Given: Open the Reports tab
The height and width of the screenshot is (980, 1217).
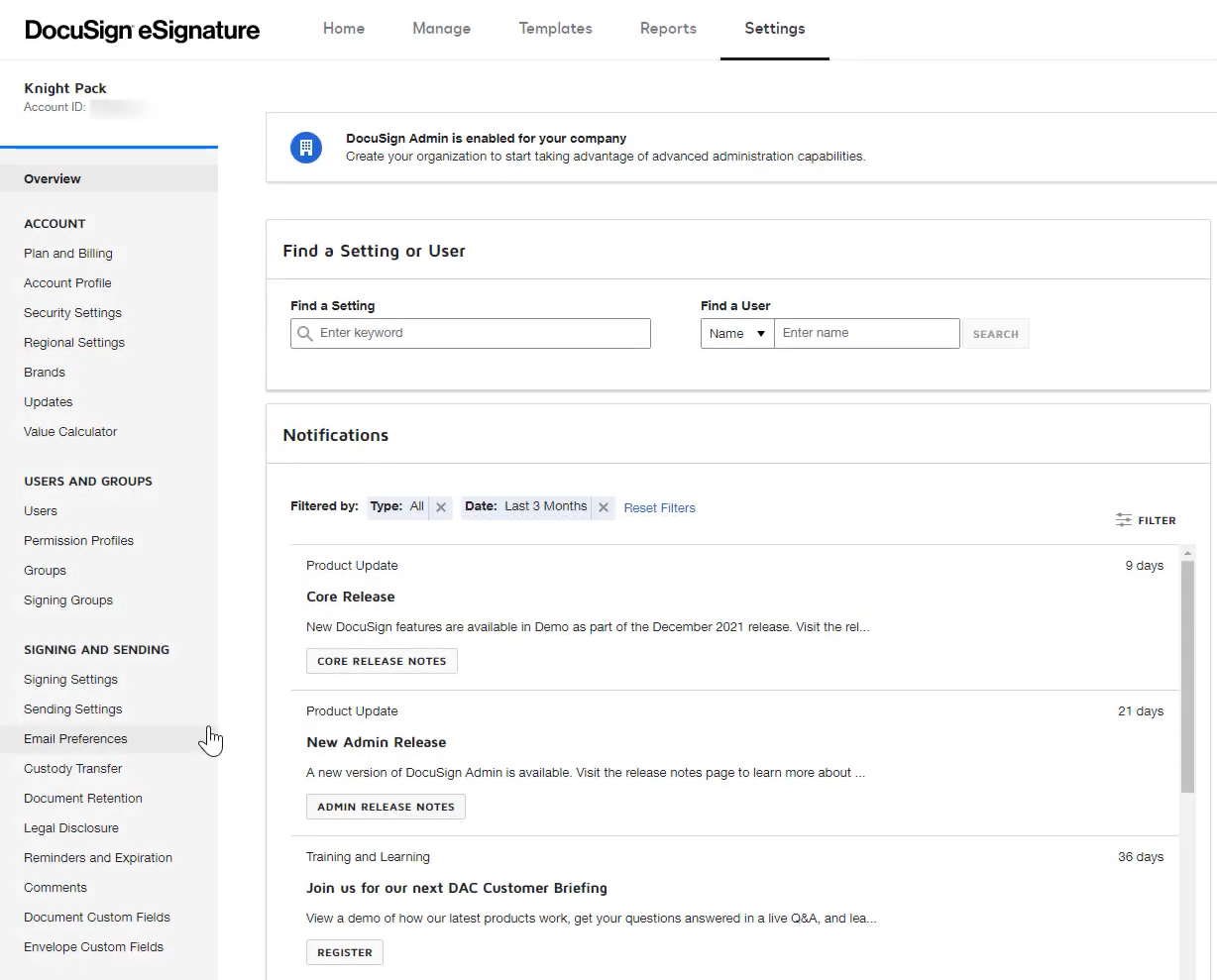Looking at the screenshot, I should click(668, 29).
